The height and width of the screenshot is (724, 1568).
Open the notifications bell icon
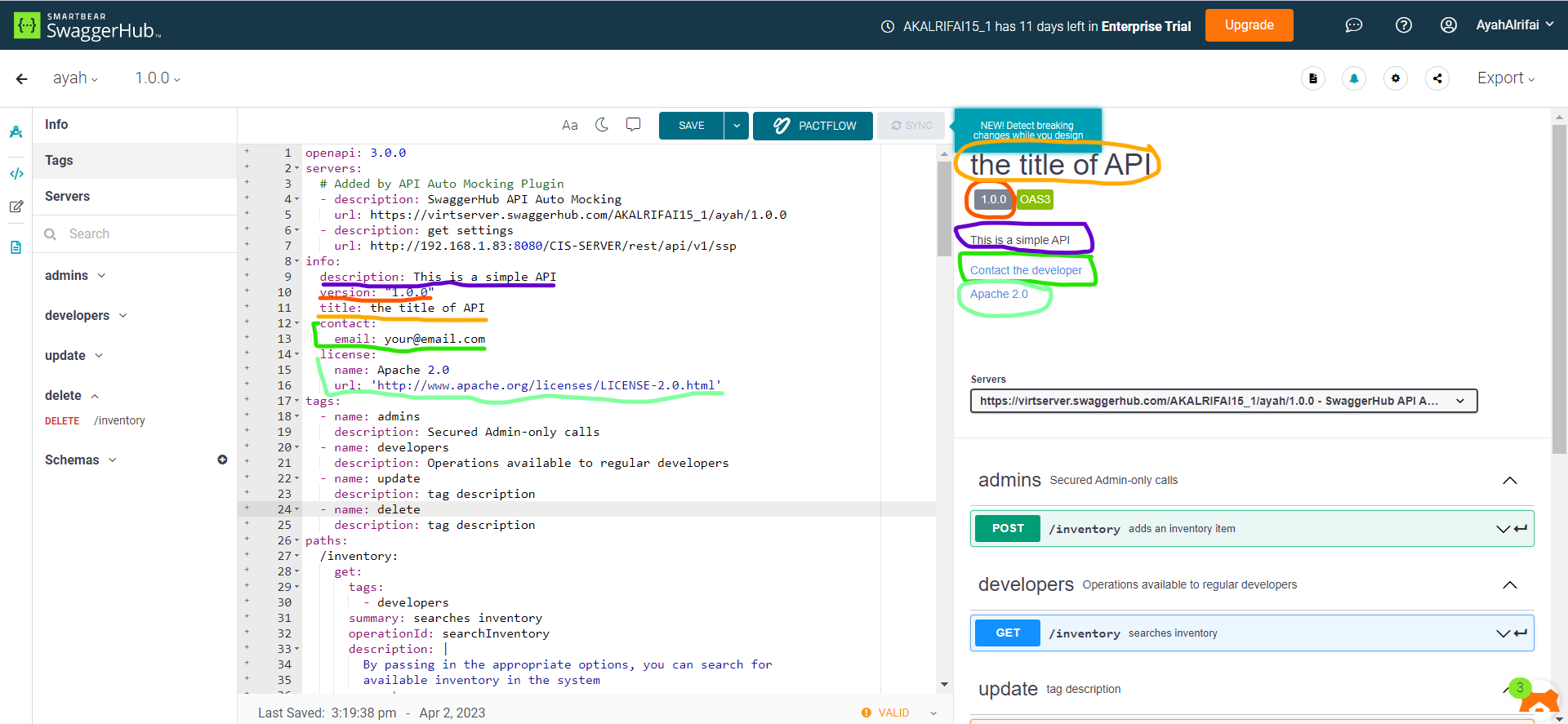pyautogui.click(x=1353, y=78)
